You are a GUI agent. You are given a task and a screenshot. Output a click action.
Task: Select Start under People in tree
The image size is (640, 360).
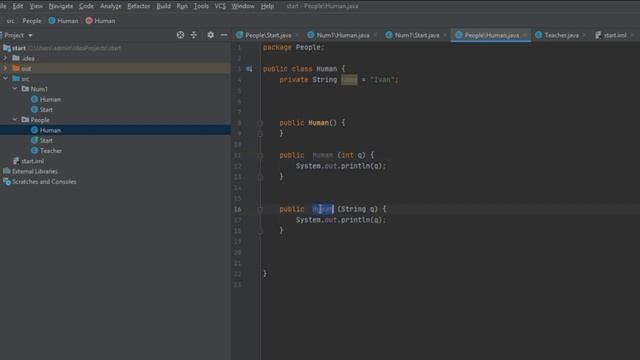point(46,140)
